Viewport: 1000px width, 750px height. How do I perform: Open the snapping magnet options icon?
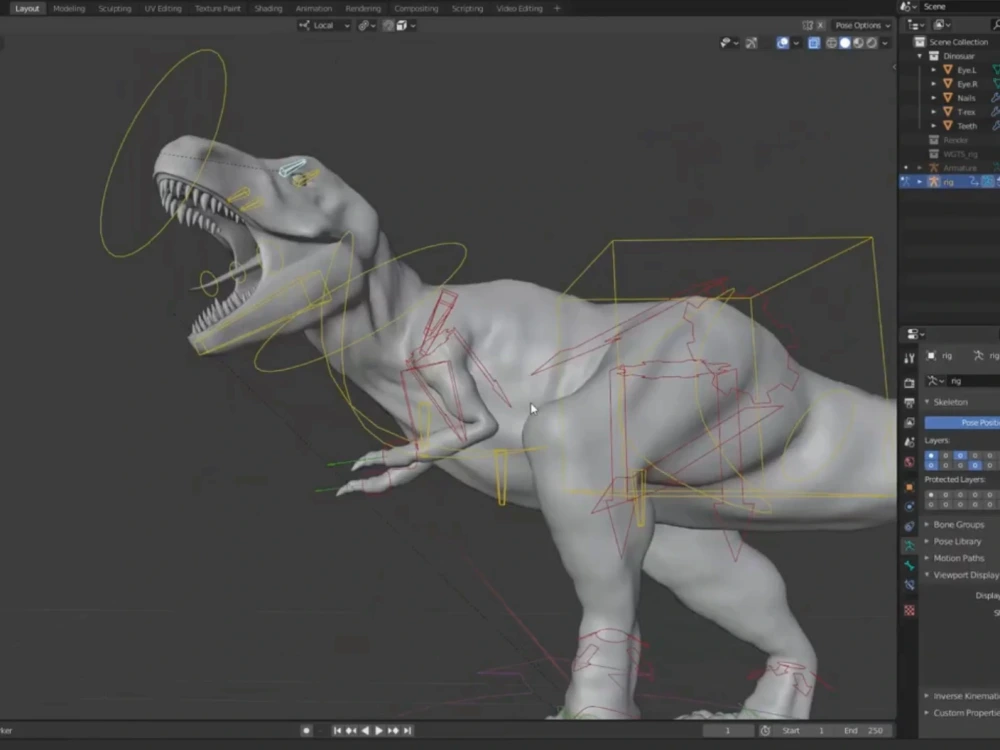click(373, 25)
